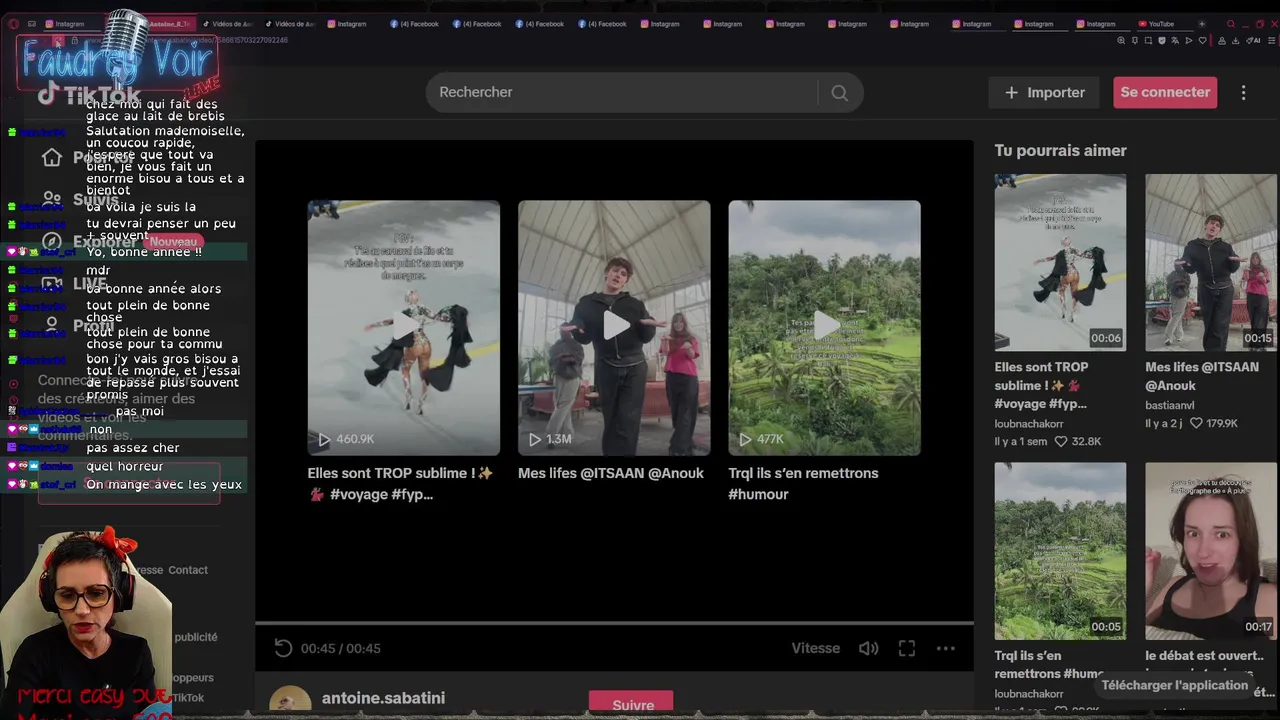Click the '460.9K' view count

(x=355, y=439)
